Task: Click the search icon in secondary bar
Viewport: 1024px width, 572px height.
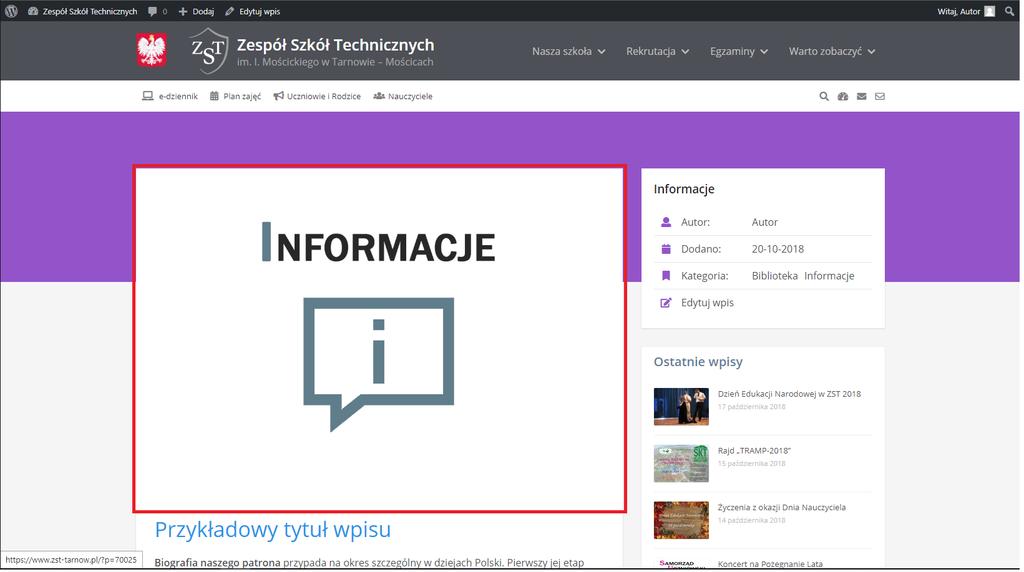Action: 824,96
